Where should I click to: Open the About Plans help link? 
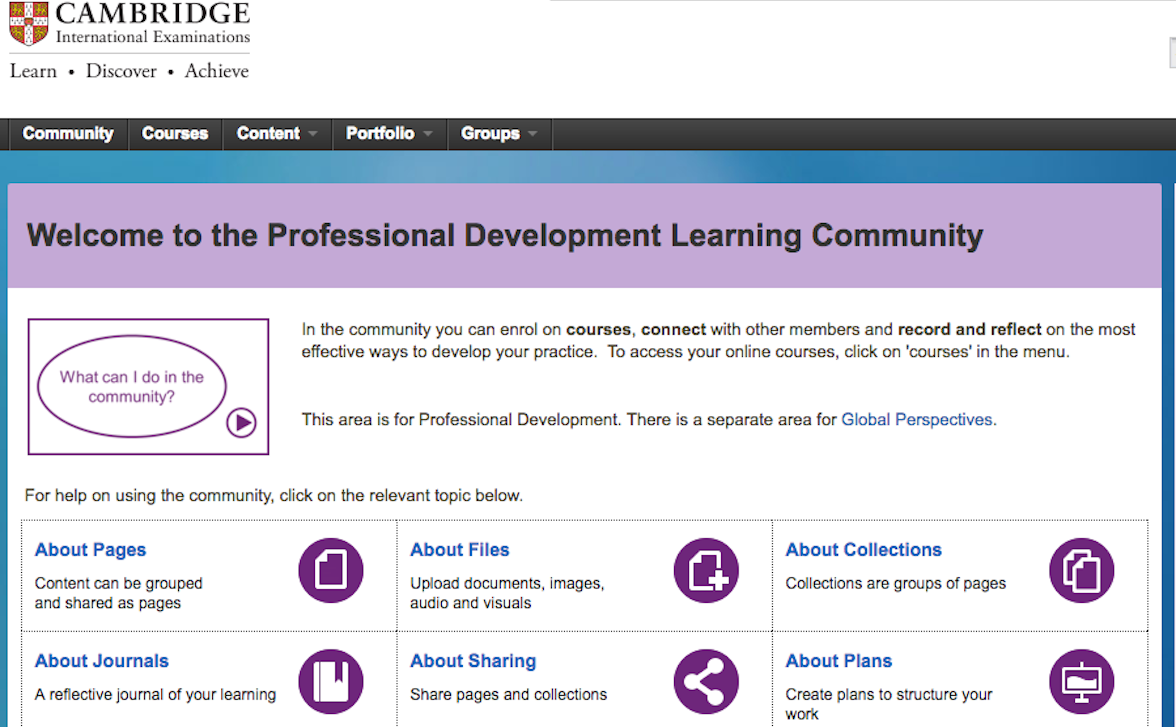pyautogui.click(x=838, y=661)
